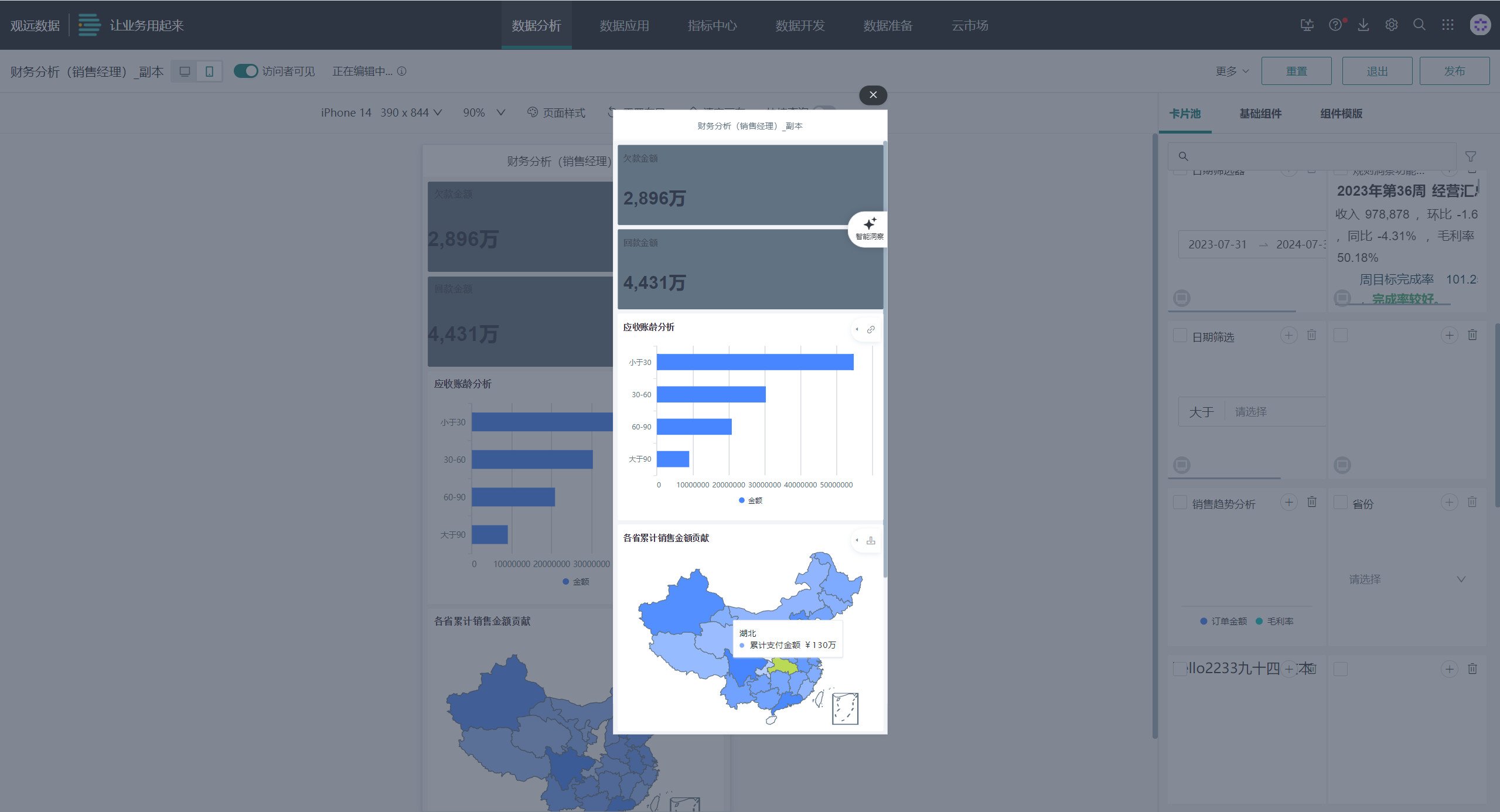
Task: Click the 发布 button
Action: click(1454, 71)
